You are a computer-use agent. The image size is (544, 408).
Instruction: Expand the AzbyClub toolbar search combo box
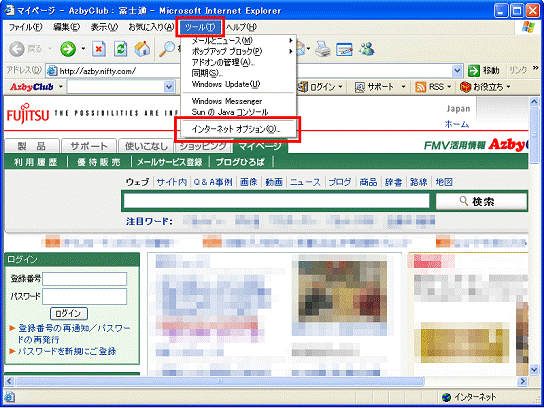pos(169,87)
